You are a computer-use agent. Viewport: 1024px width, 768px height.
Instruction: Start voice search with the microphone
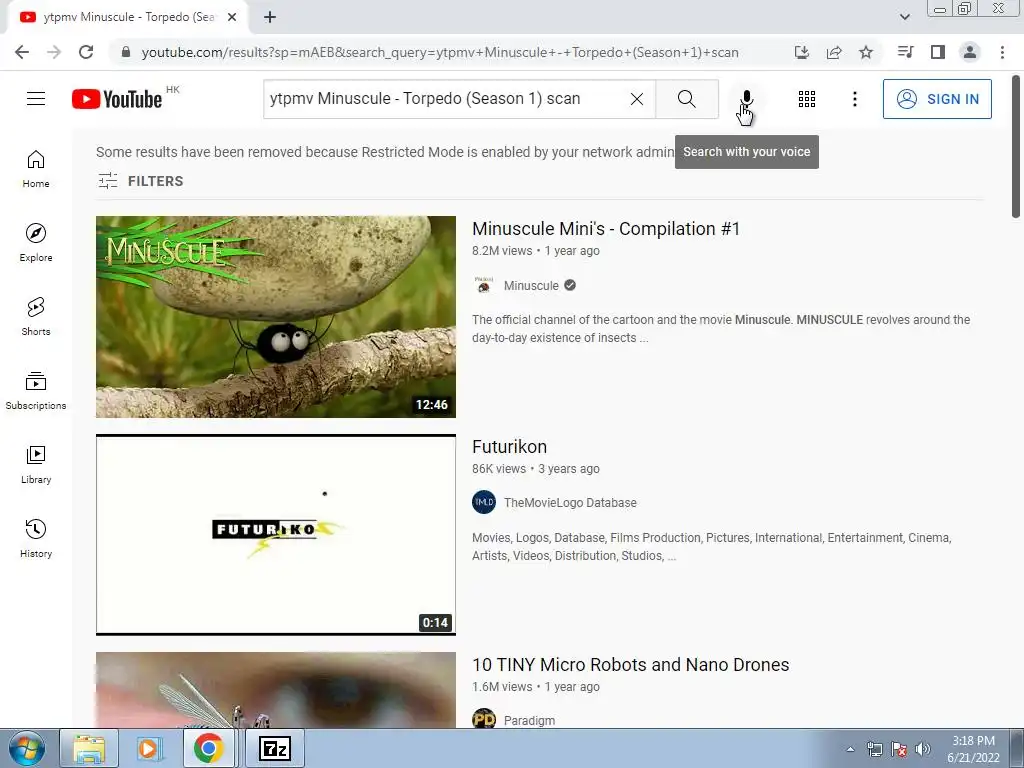point(746,99)
